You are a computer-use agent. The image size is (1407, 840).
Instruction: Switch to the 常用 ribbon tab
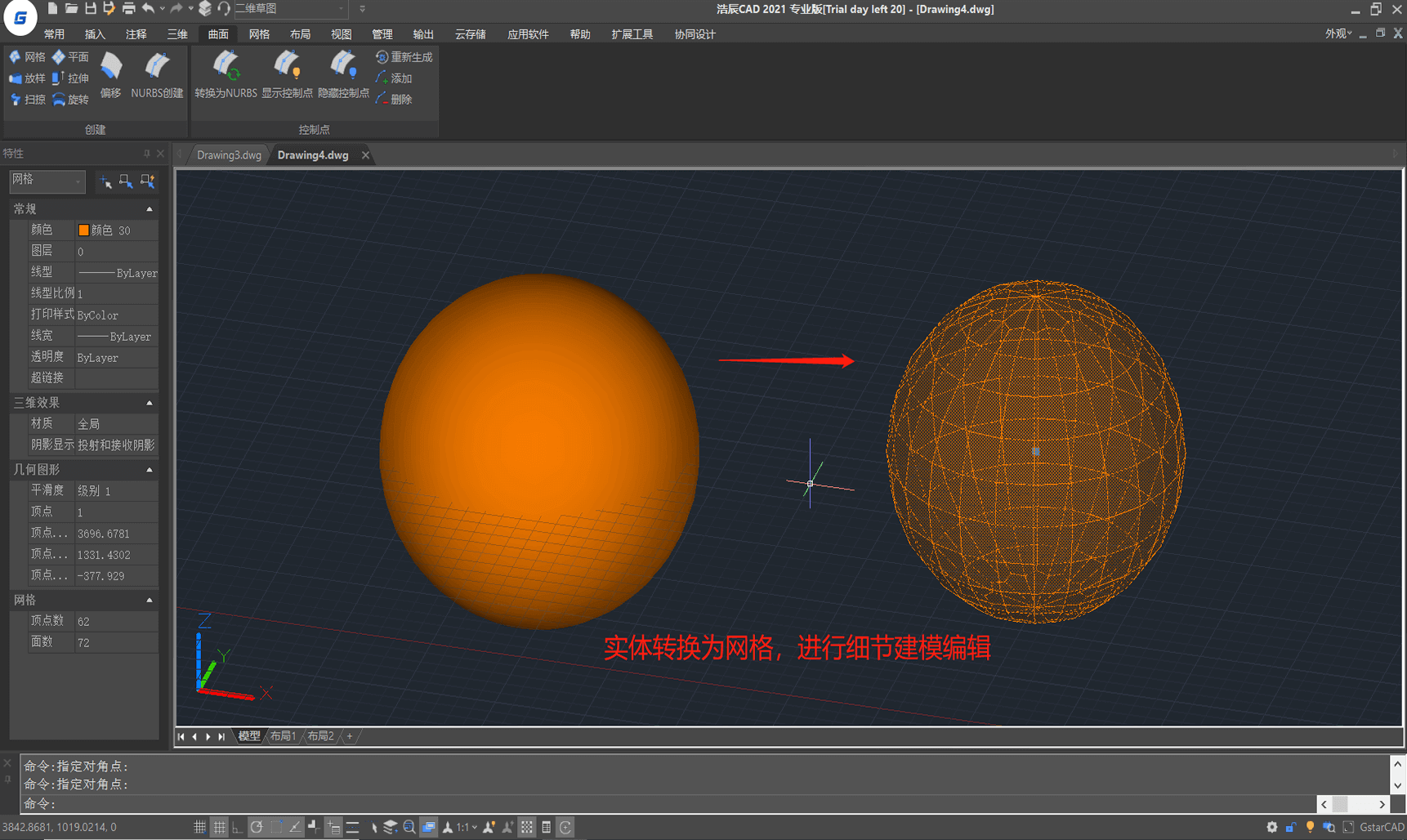[54, 34]
